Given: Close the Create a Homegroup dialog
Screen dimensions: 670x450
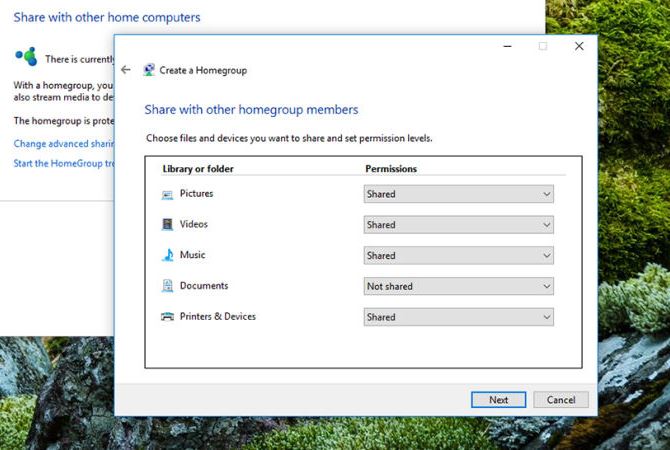Looking at the screenshot, I should pyautogui.click(x=578, y=46).
